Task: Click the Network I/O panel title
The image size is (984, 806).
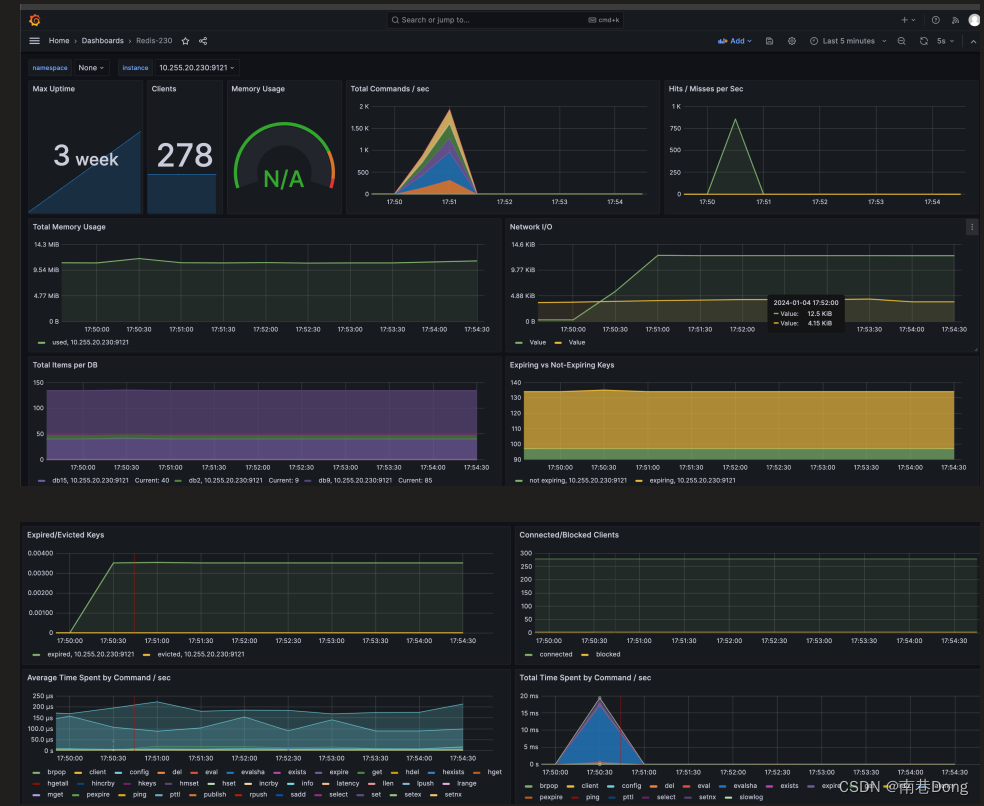Action: (x=531, y=227)
